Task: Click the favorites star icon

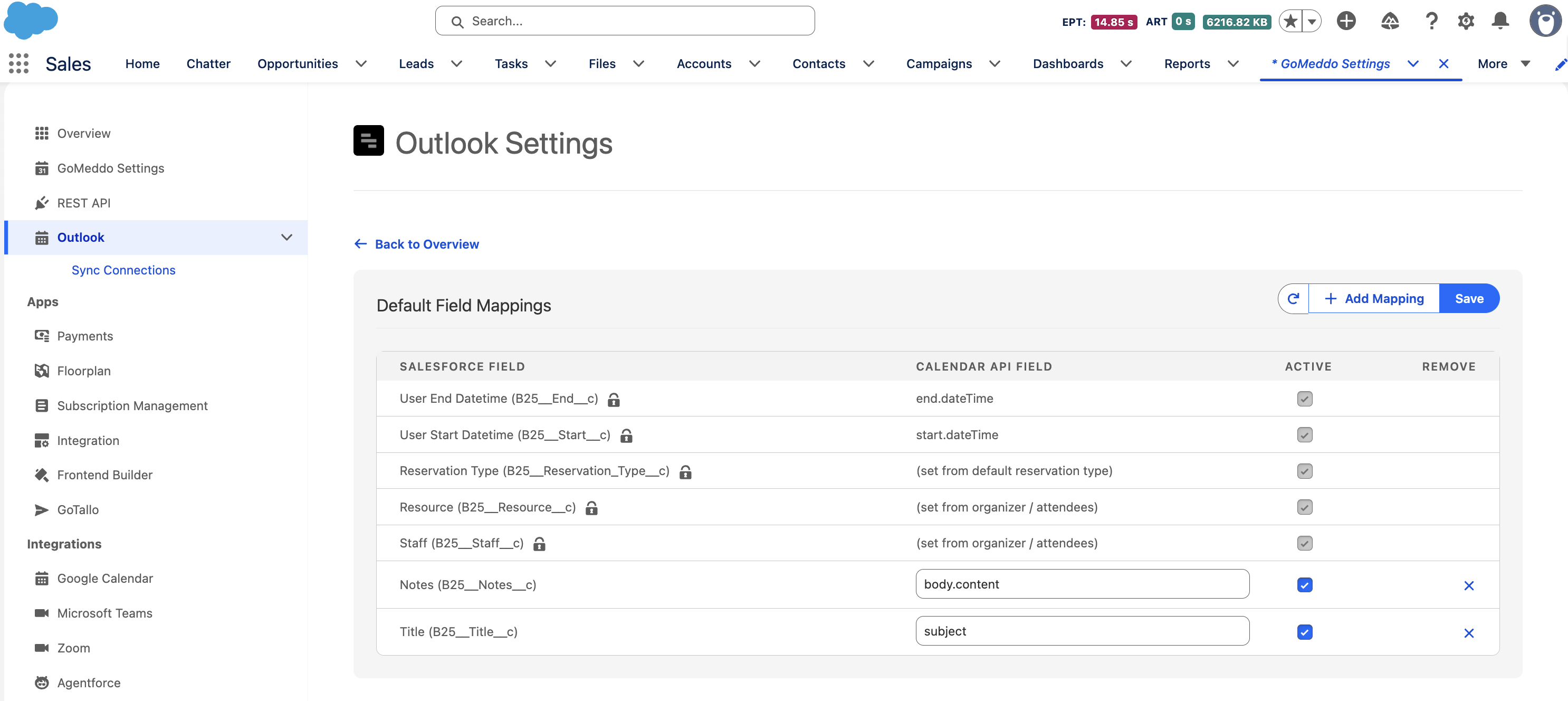Action: 1290,21
